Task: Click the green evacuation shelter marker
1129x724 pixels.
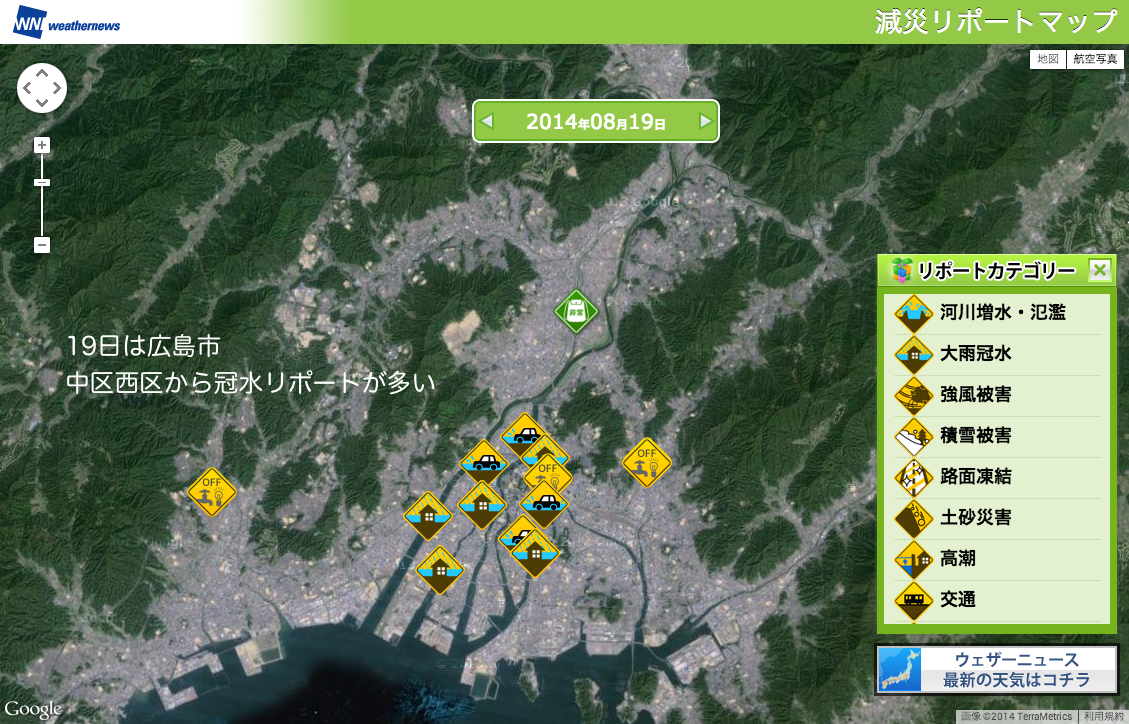Action: [x=576, y=312]
